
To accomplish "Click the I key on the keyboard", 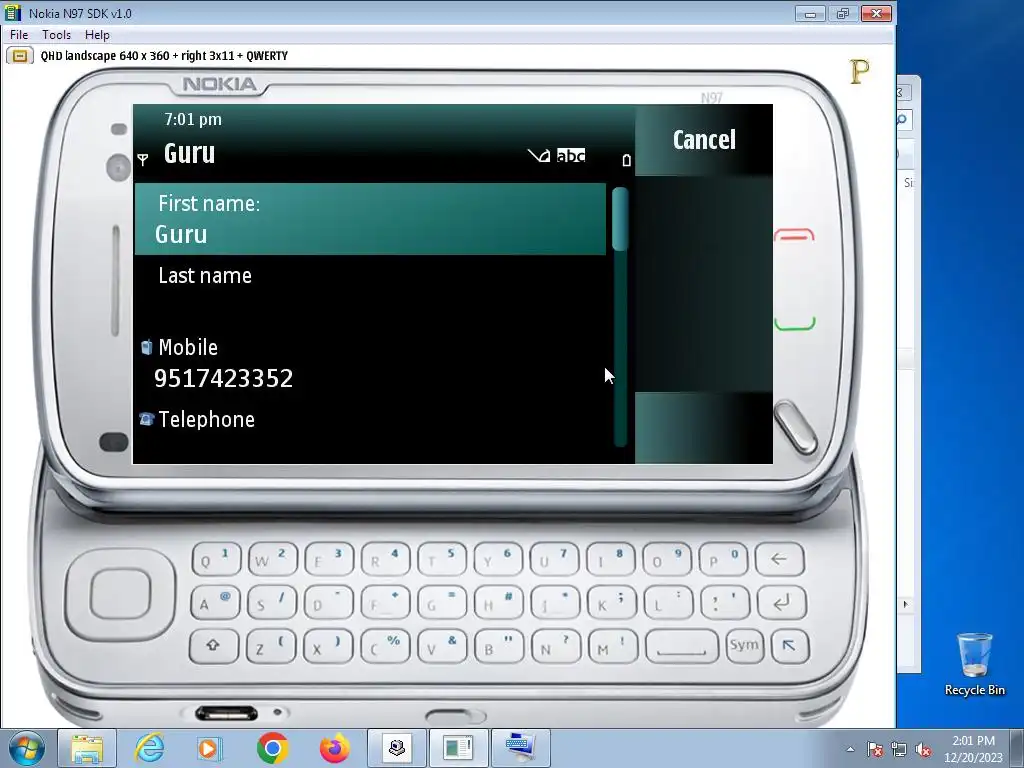I will tap(611, 560).
